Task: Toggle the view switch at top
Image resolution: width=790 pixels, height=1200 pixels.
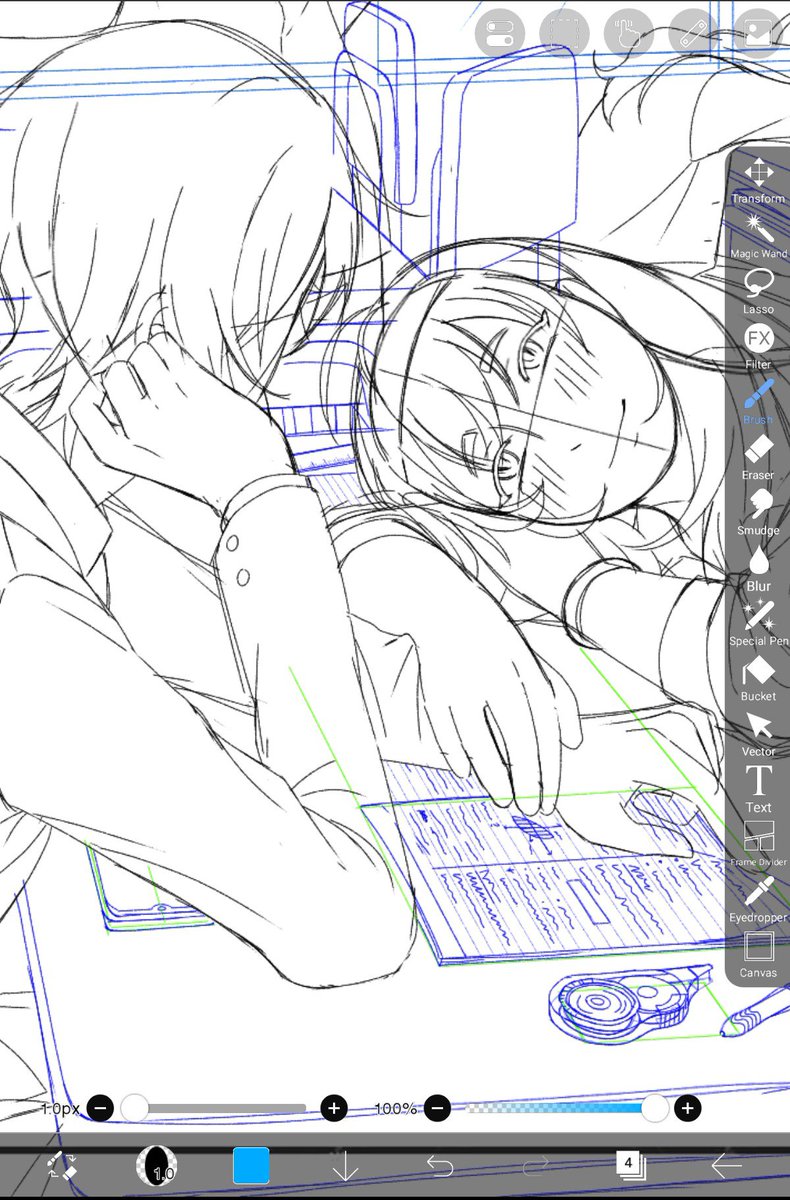Action: pos(499,32)
